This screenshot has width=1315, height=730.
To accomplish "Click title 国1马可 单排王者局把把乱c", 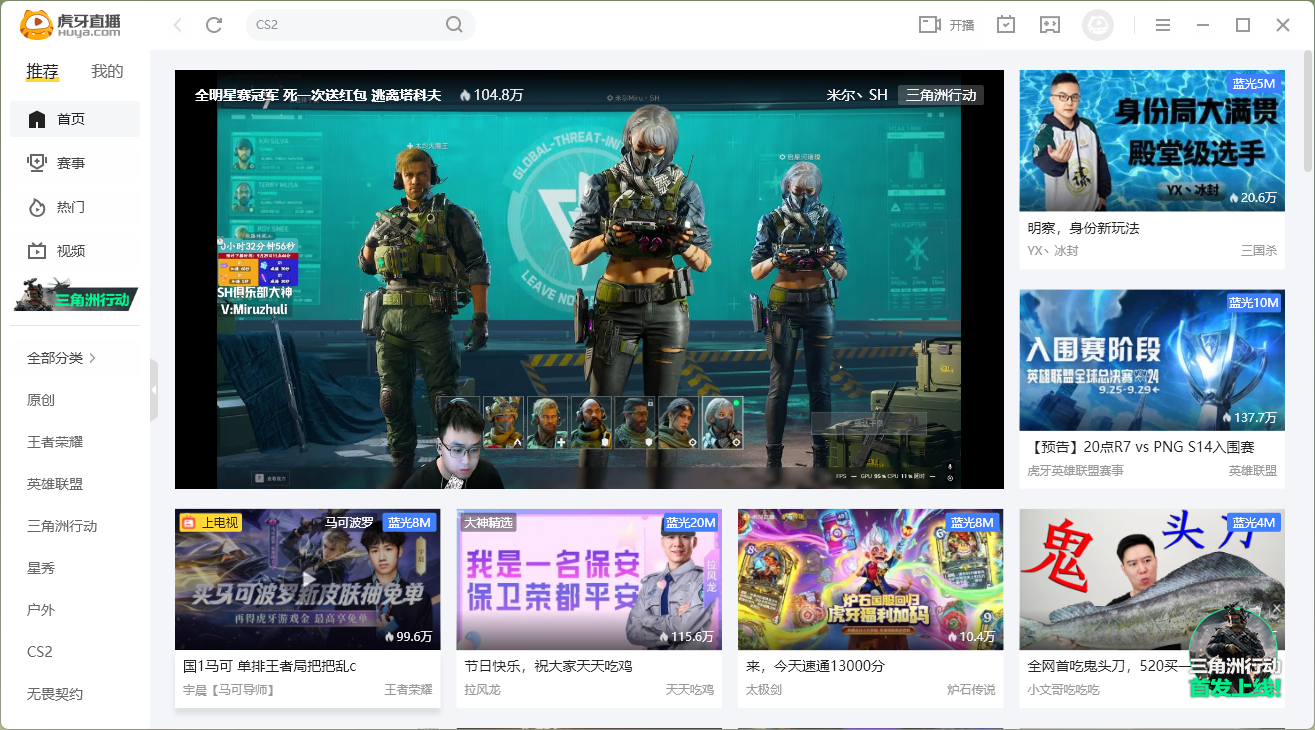I will tap(270, 666).
